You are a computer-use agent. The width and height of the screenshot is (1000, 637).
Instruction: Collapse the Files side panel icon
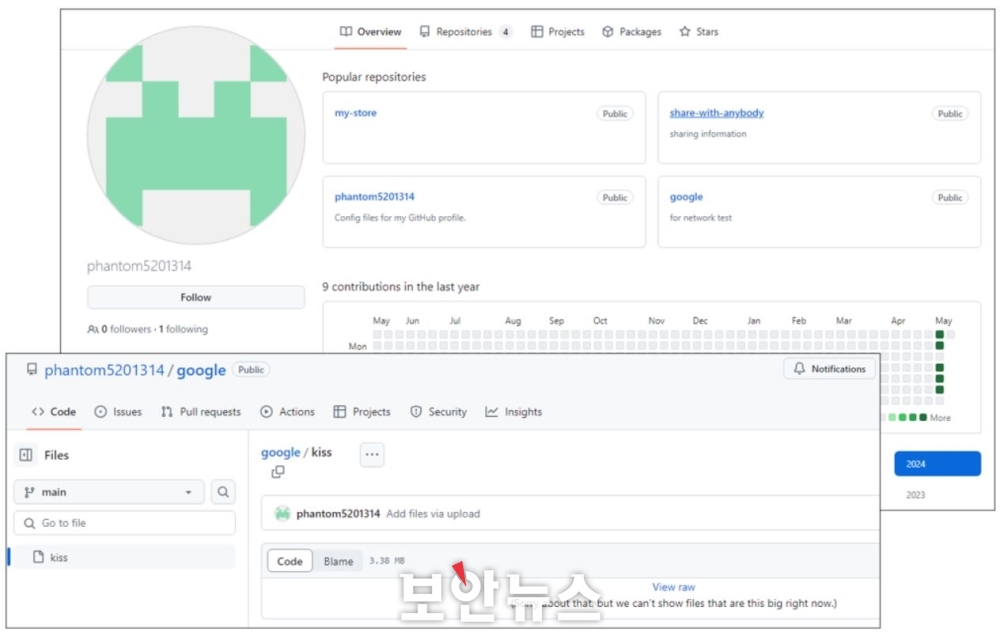[26, 455]
